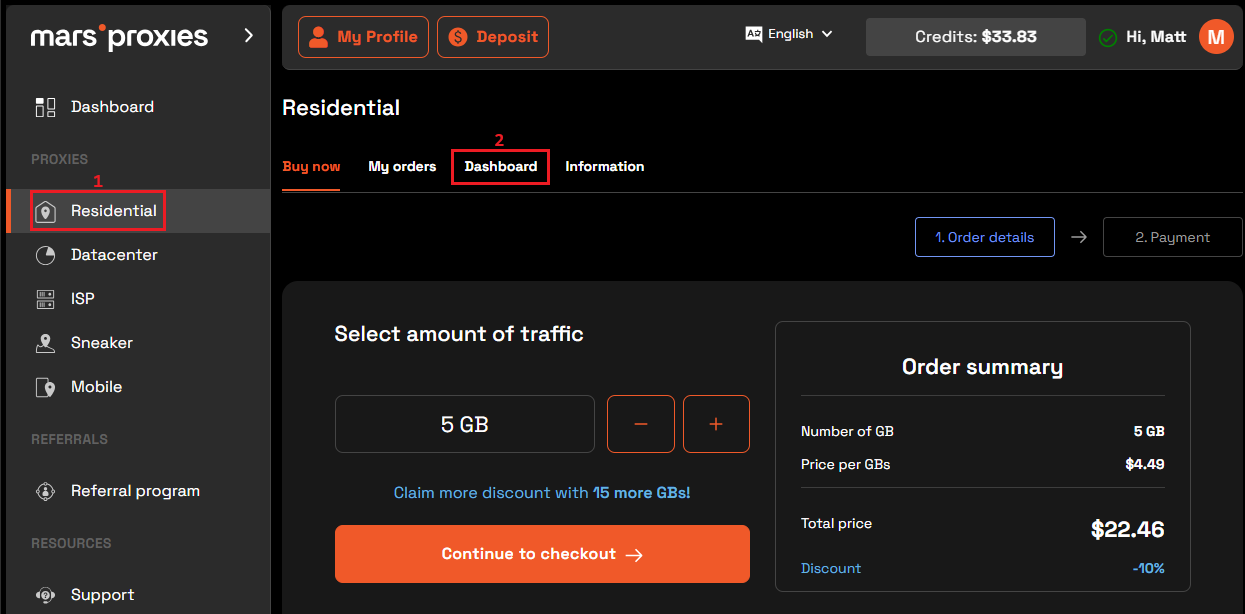The image size is (1245, 614).
Task: Click the ISP server icon
Action: point(45,299)
